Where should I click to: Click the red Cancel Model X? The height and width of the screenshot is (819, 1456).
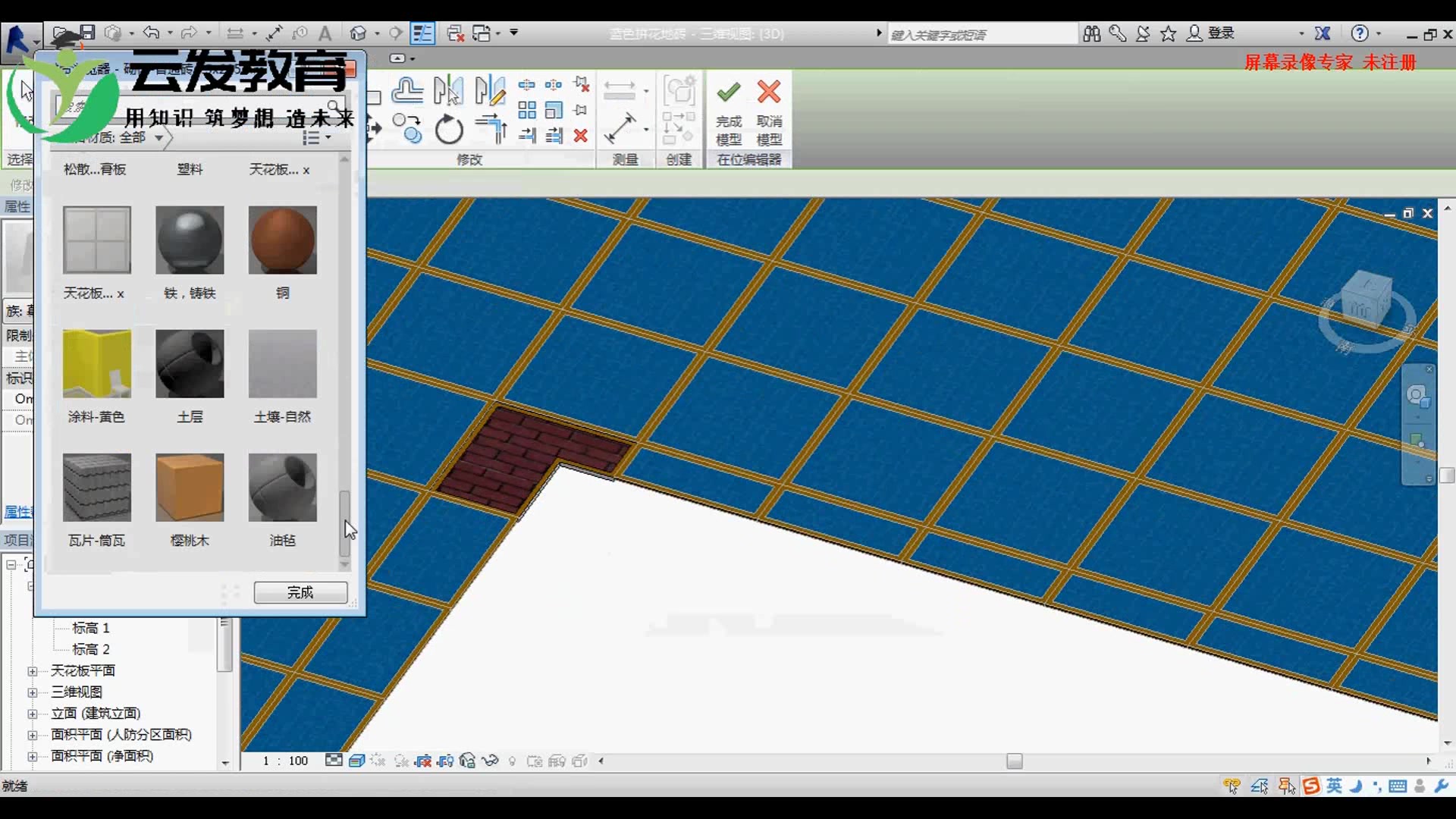[768, 93]
